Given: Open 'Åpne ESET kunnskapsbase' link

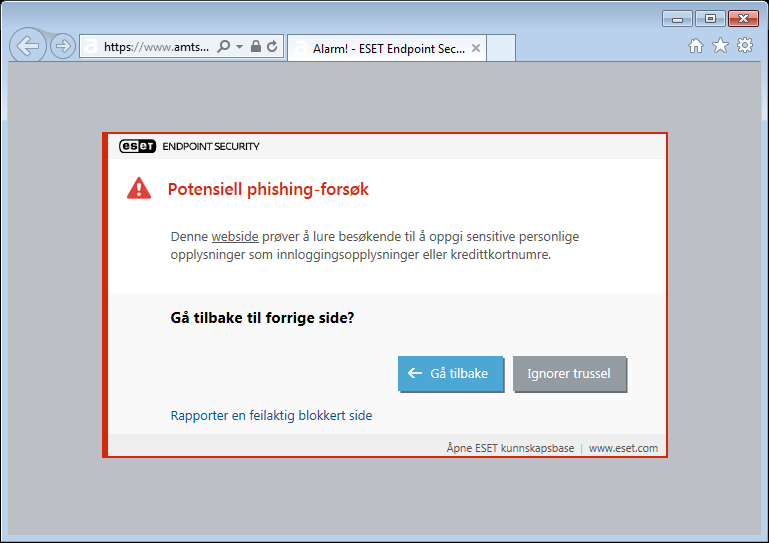Looking at the screenshot, I should (510, 448).
